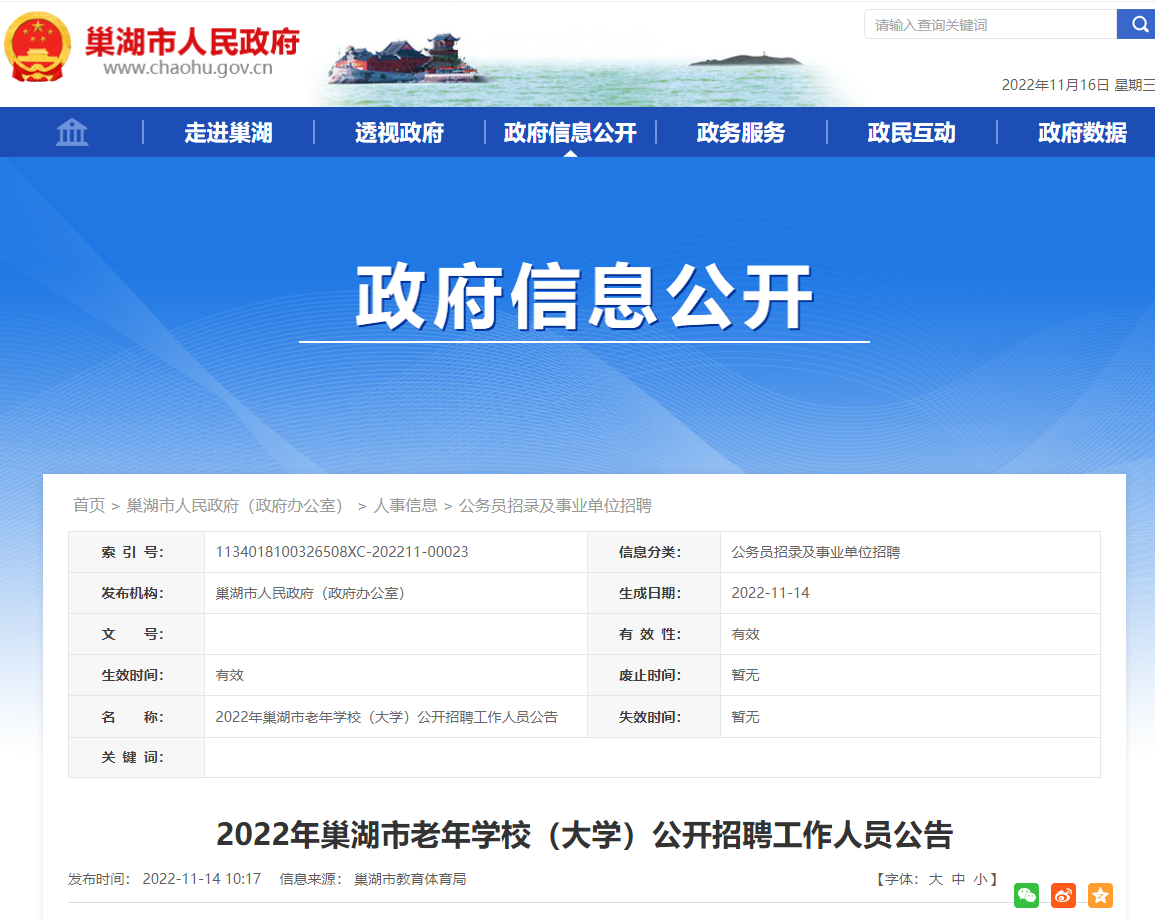
Task: Click the blue search magnifier button
Action: click(1137, 24)
